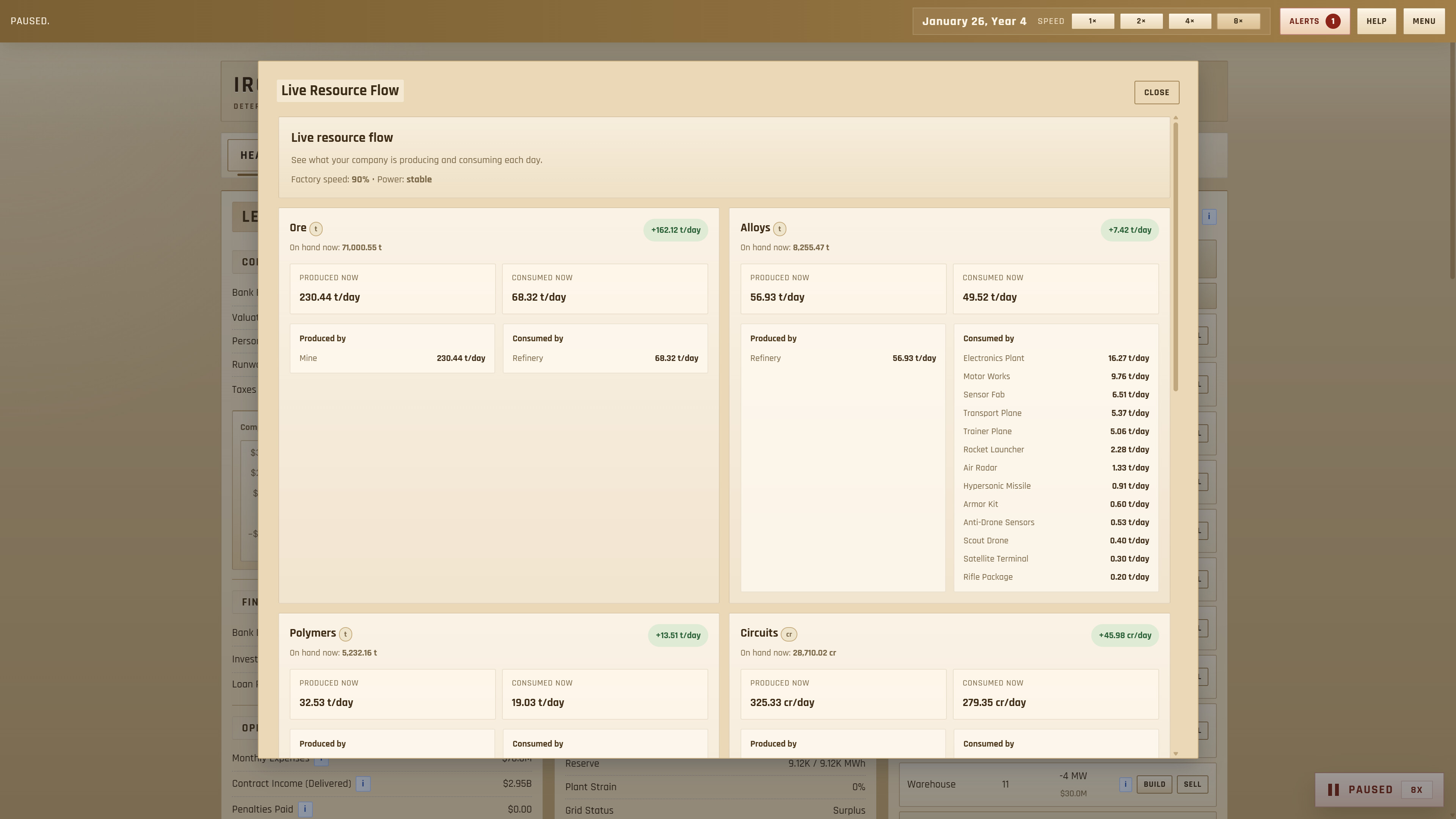The image size is (1456, 819).
Task: Click the Sell button for Warehouse
Action: click(1192, 784)
